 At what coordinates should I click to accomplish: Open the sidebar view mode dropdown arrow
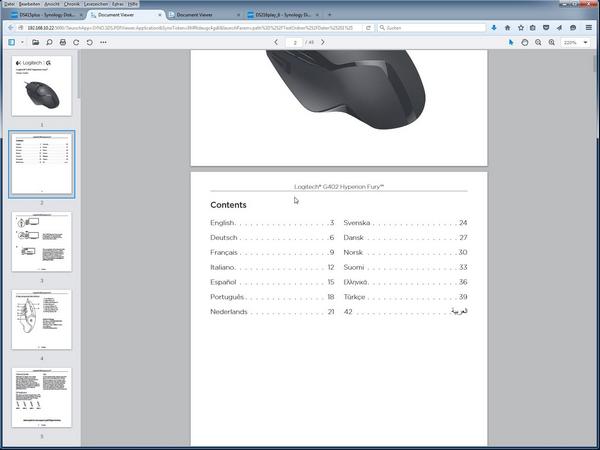coord(22,42)
